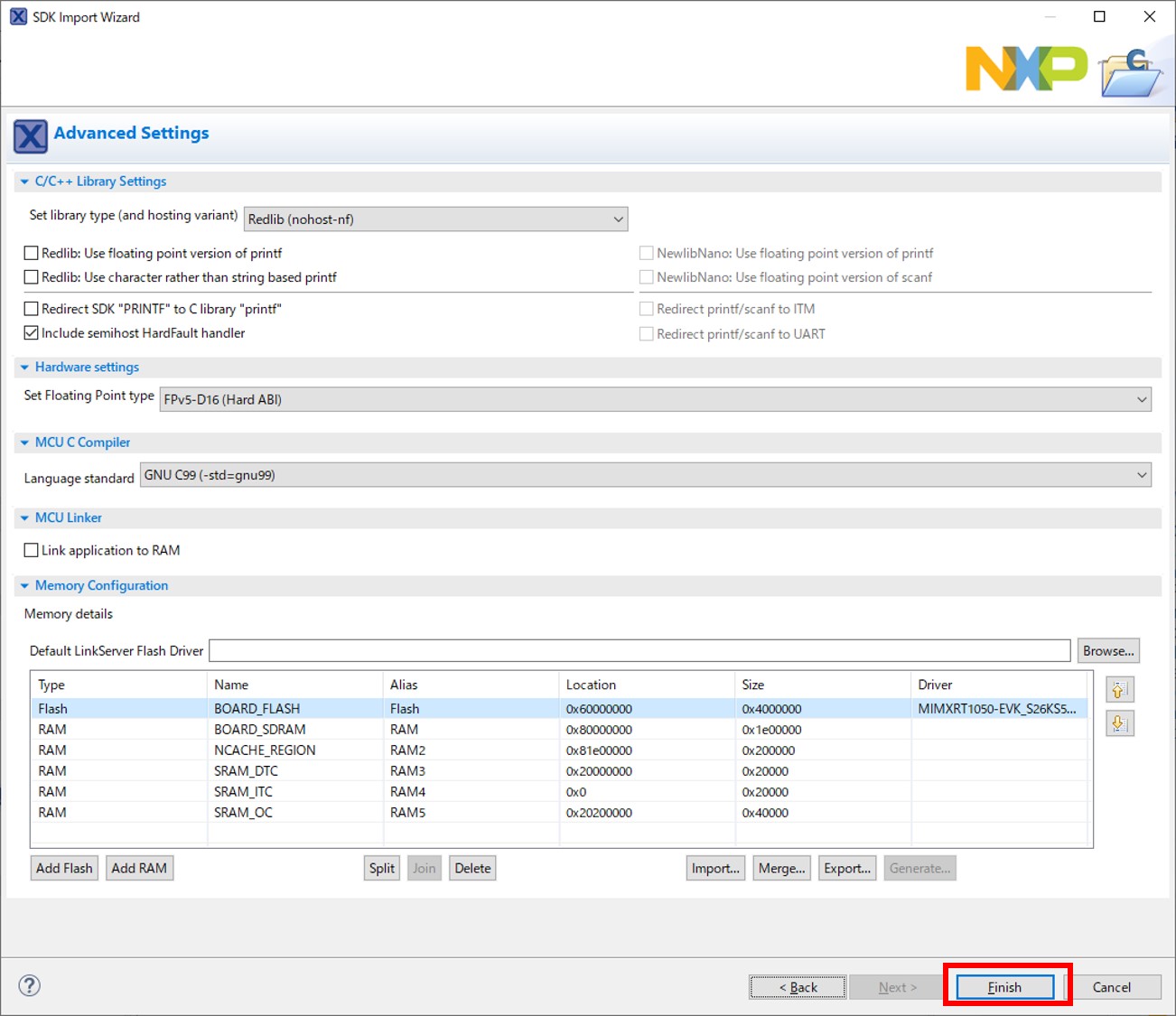Viewport: 1176px width, 1016px height.
Task: Click the NXP logo in the header
Action: click(1026, 69)
